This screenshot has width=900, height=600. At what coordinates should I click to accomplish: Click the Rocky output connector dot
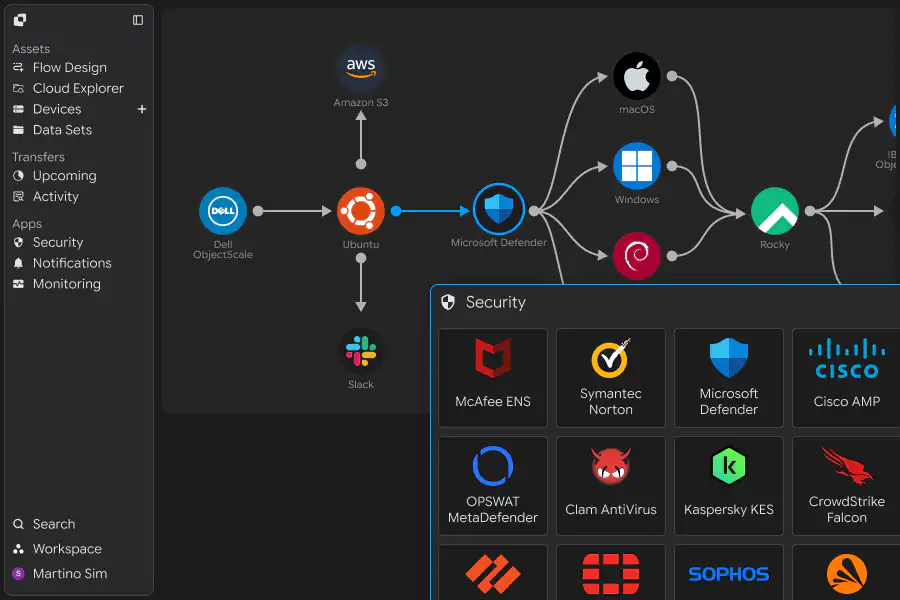tap(810, 211)
